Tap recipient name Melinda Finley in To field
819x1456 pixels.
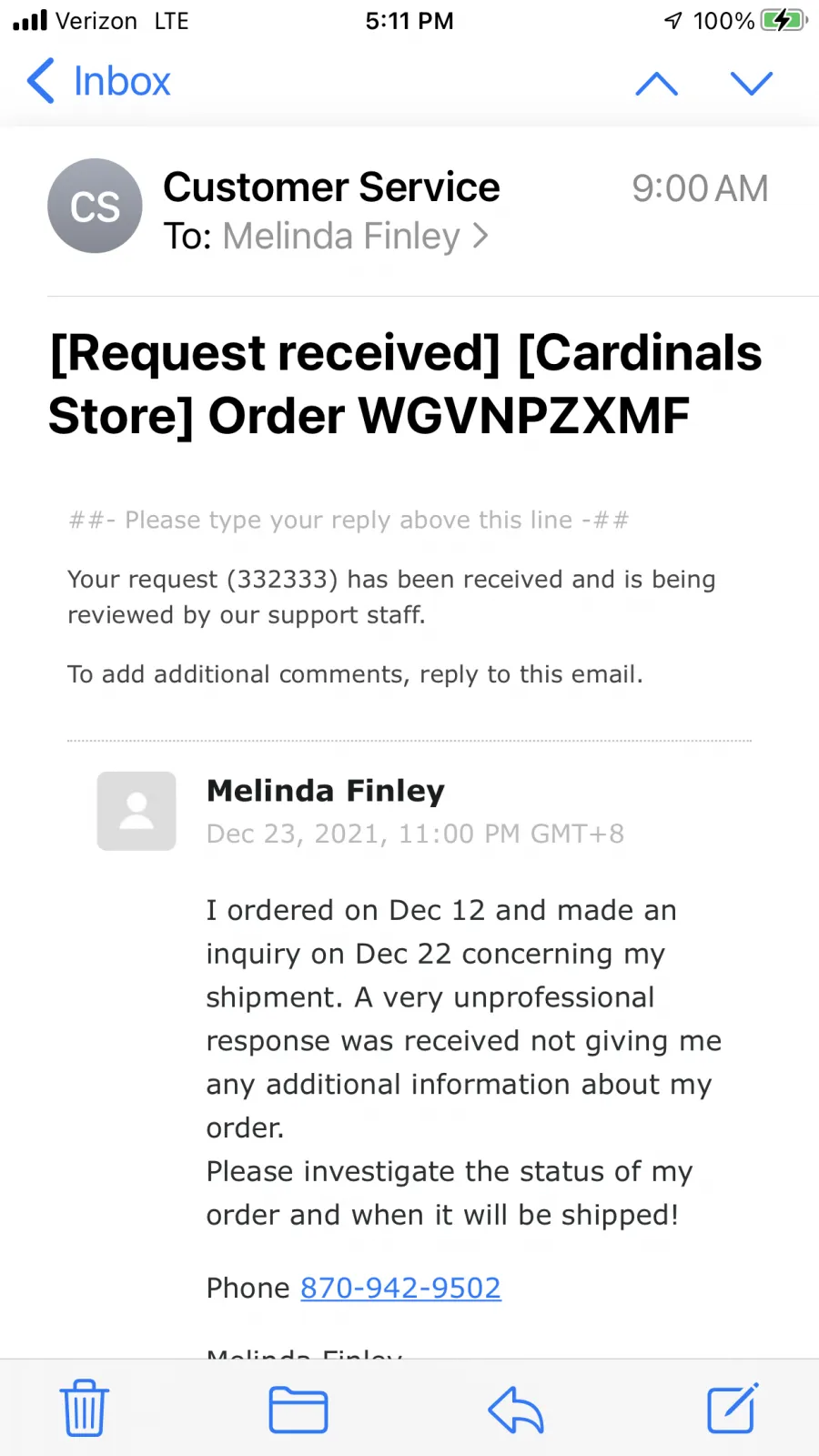tap(341, 237)
